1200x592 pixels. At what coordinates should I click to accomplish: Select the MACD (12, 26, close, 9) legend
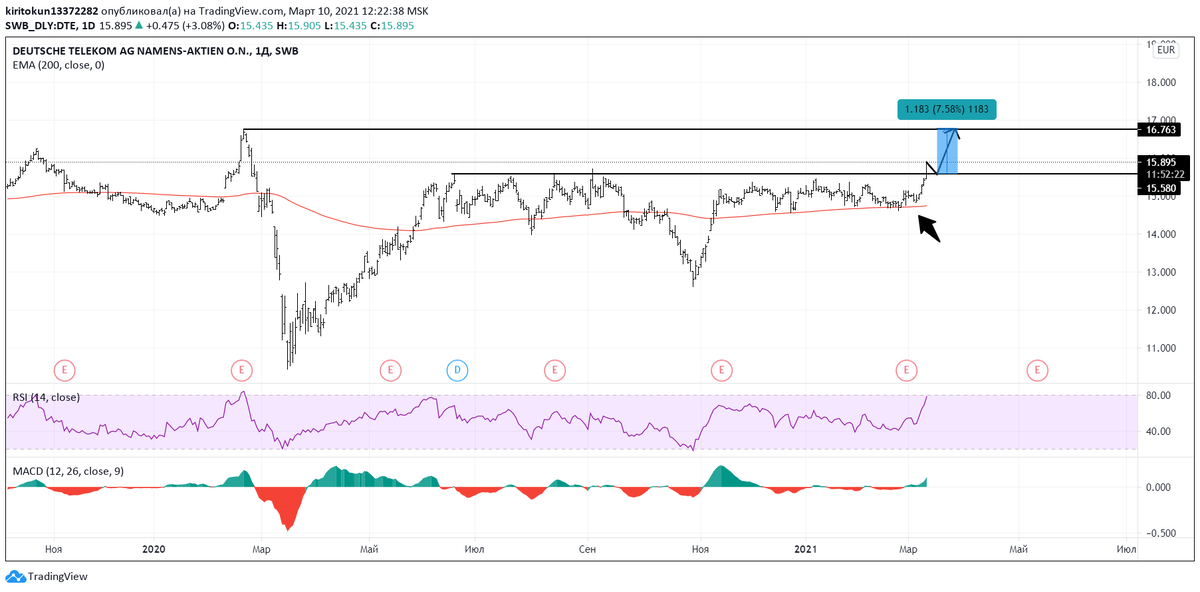point(68,470)
